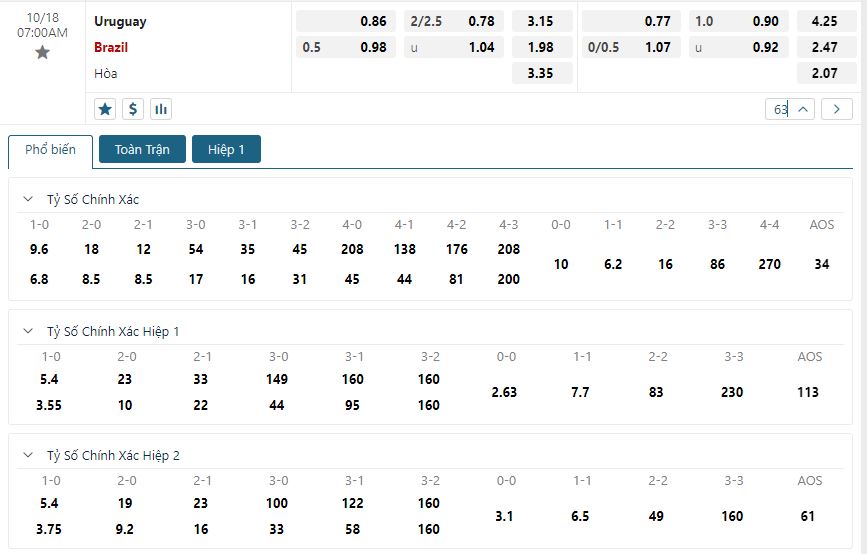The image size is (867, 554).
Task: Select first-half 3-0 odds 149
Action: coord(276,379)
